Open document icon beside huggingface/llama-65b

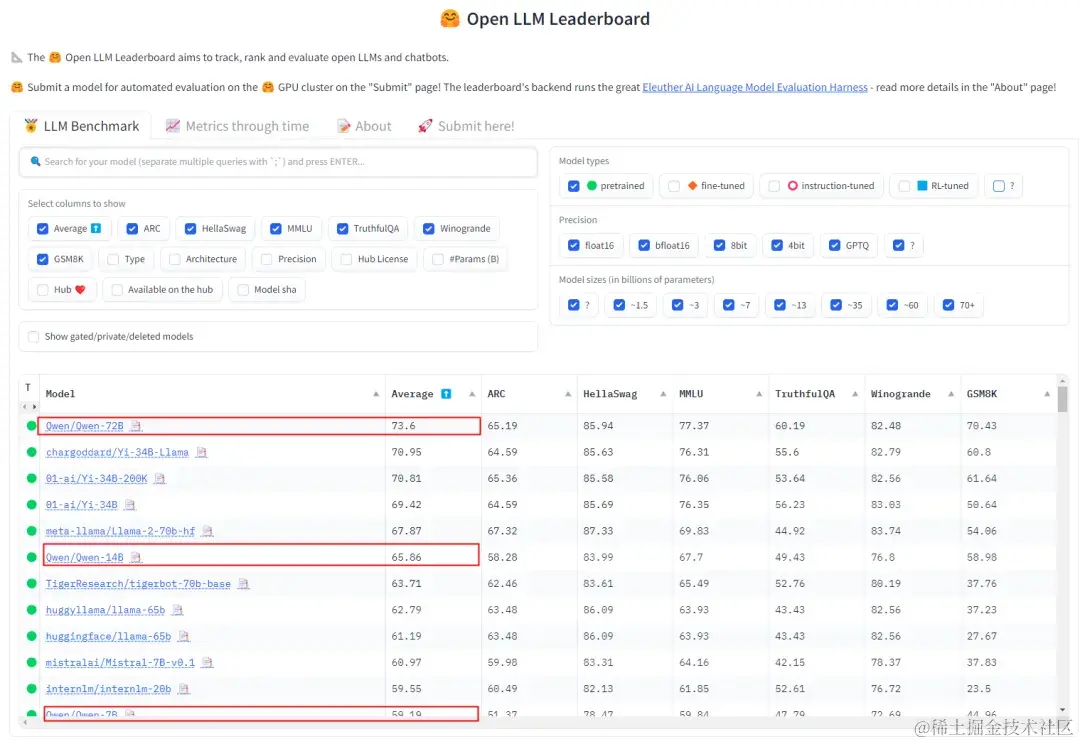click(183, 637)
